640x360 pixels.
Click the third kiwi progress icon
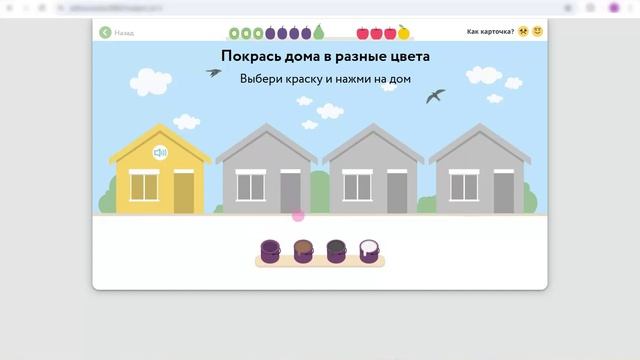point(258,33)
